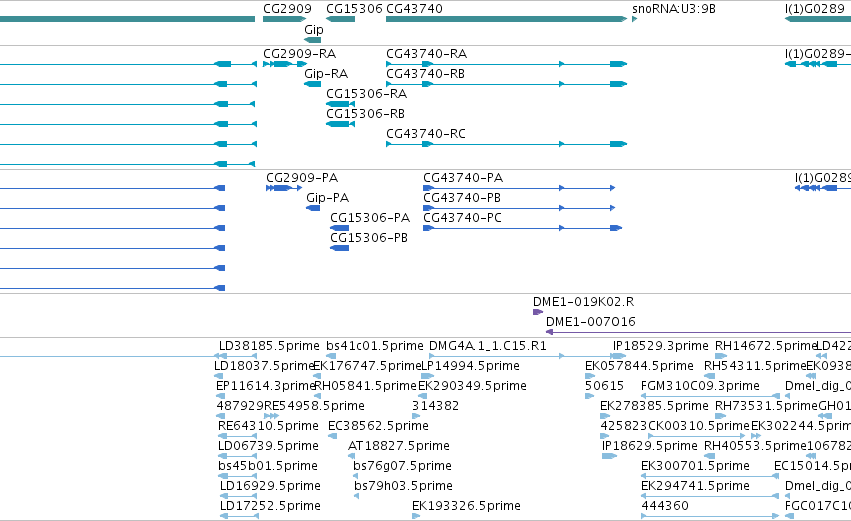Click EST EK278385.5prime
Viewport: 851px width, 521px height.
[x=654, y=406]
